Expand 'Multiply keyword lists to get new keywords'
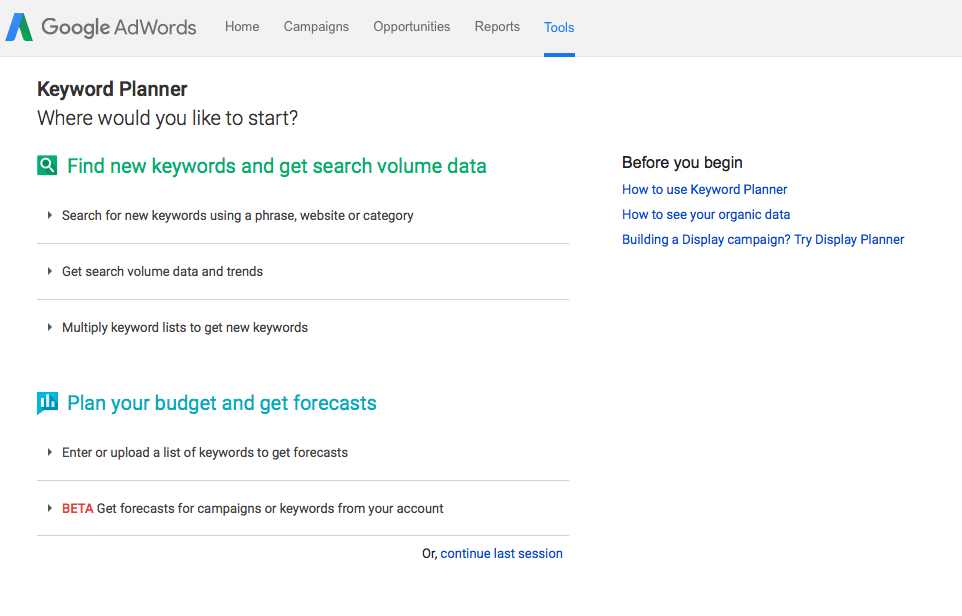 [x=184, y=327]
